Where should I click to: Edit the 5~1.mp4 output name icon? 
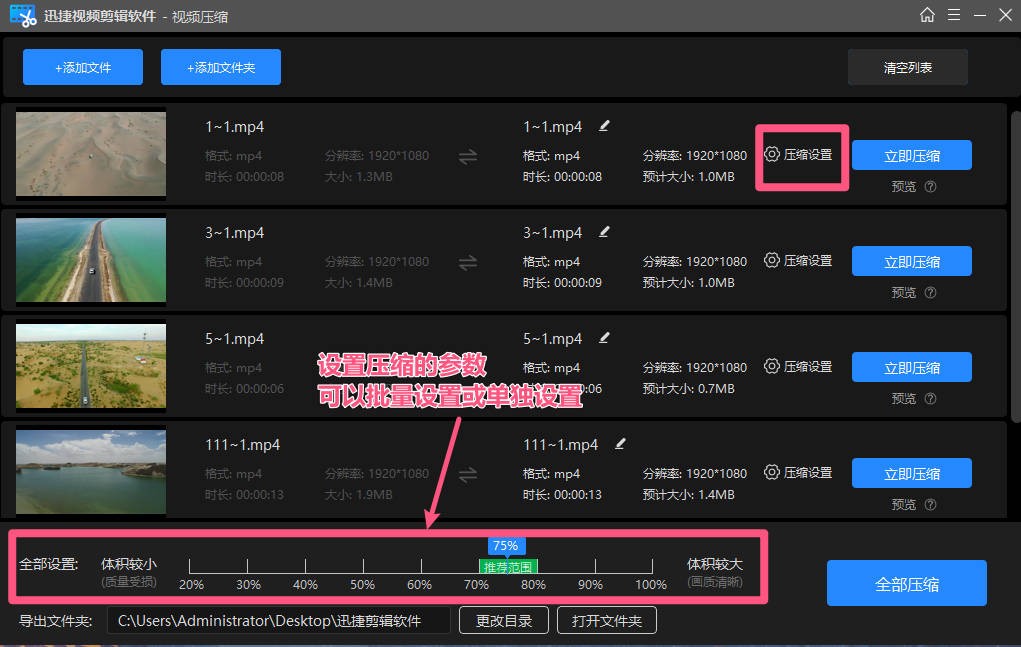coord(604,338)
